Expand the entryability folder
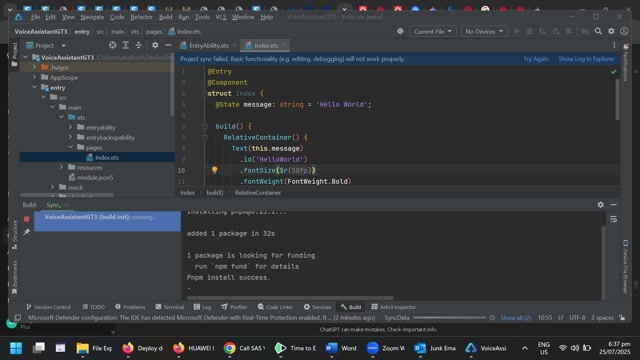 coord(71,127)
